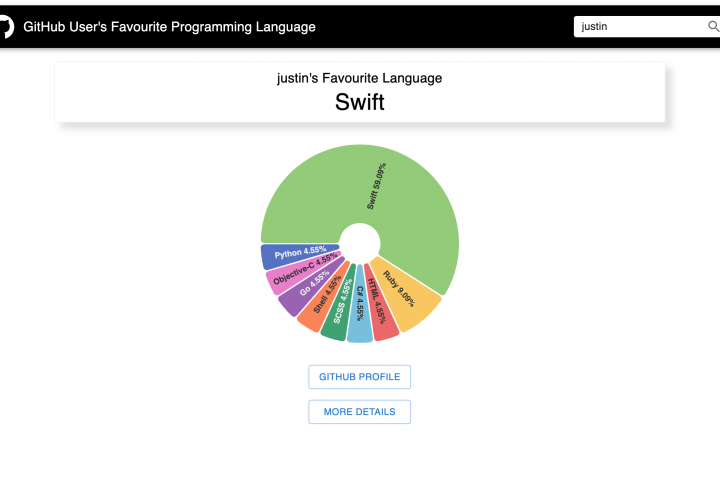Select the blue Python 4.55% slice
This screenshot has width=720, height=478.
pyautogui.click(x=292, y=254)
